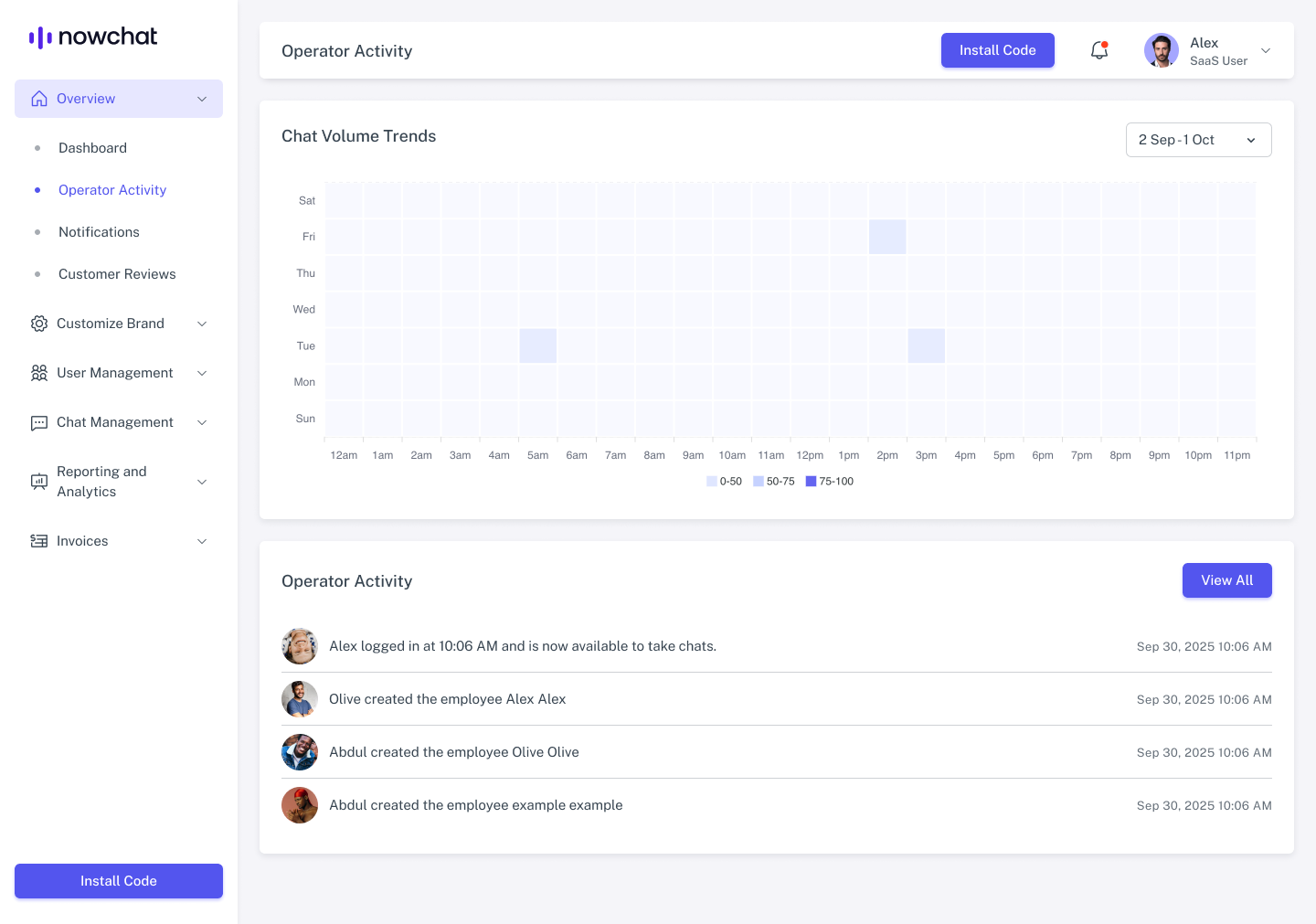Viewport: 1316px width, 924px height.
Task: Click Install Code button in top header
Action: (x=997, y=50)
